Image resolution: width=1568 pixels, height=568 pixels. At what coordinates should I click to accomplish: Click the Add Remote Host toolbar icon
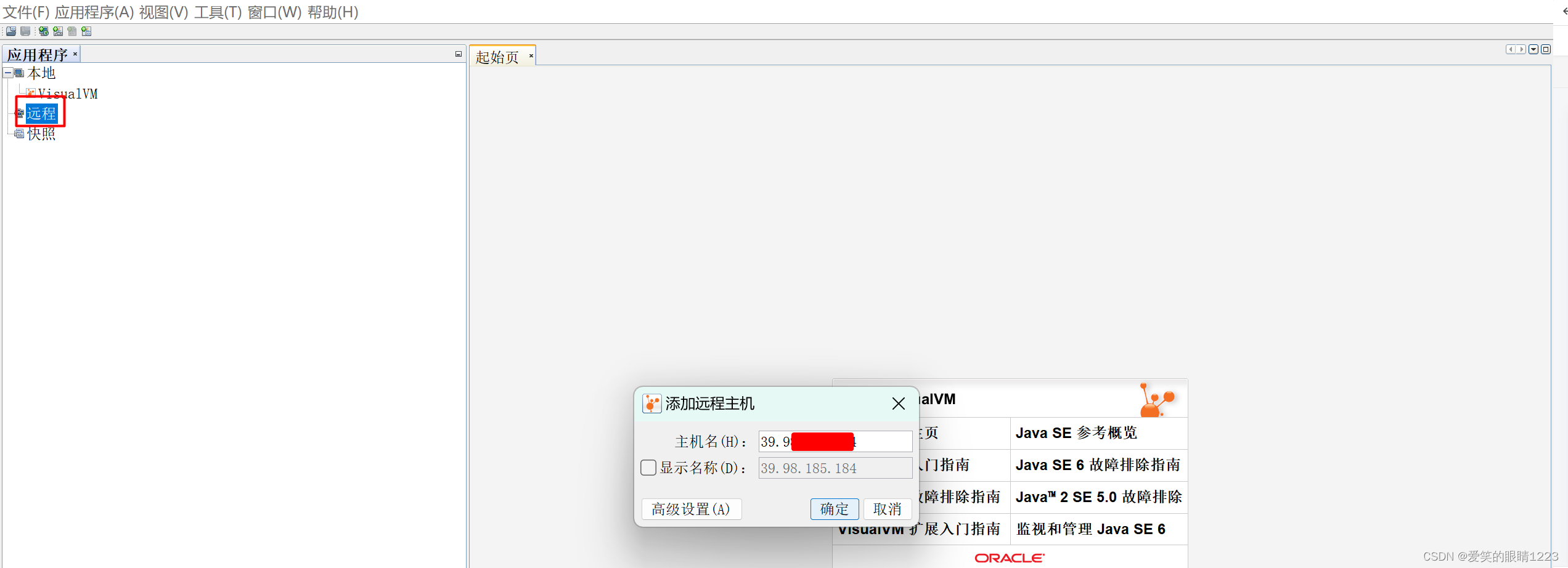(44, 31)
